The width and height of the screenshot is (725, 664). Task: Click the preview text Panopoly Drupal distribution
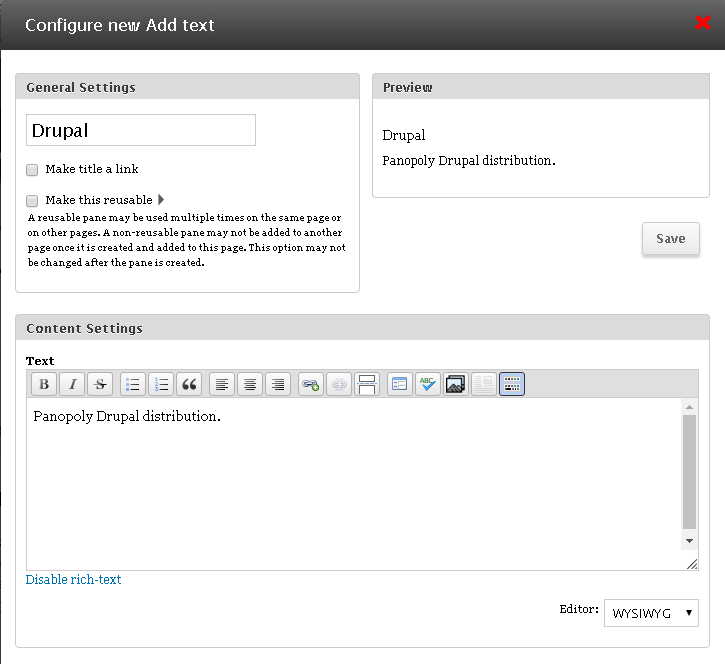[x=469, y=161]
